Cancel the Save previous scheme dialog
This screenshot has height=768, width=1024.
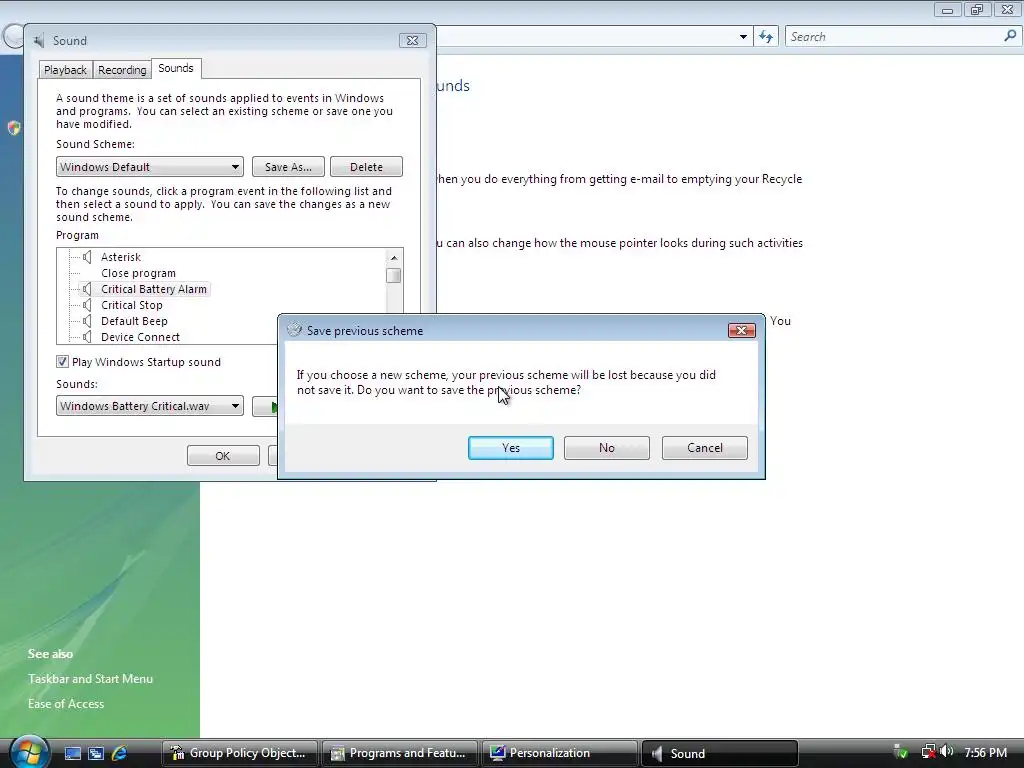[705, 448]
